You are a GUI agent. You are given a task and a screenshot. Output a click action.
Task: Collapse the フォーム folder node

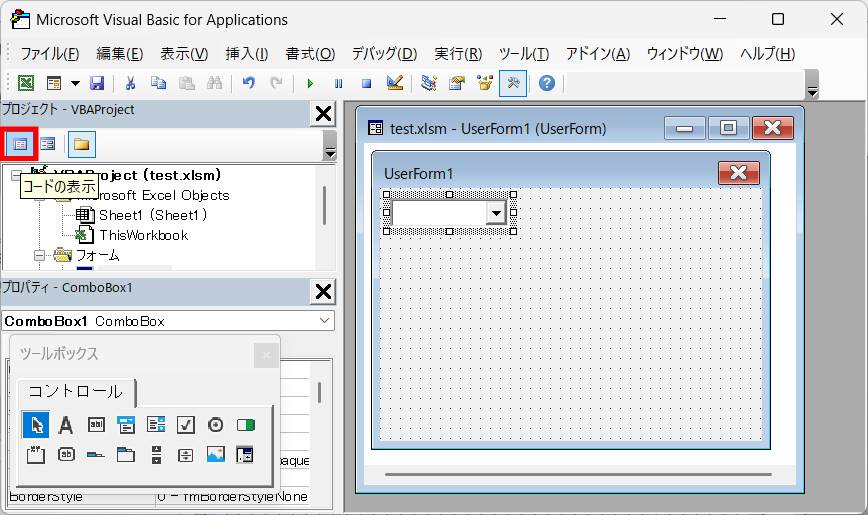coord(39,255)
